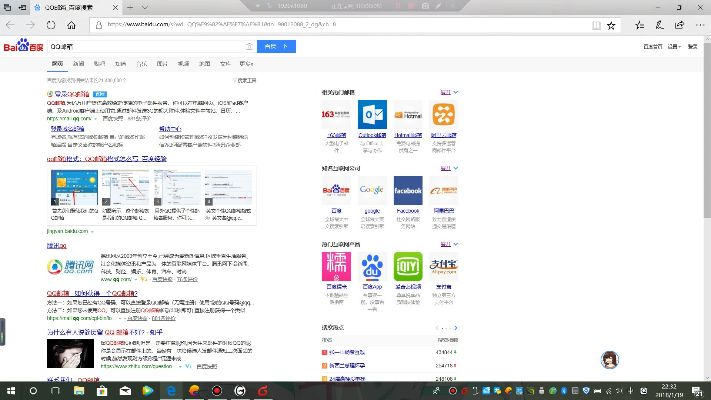Switch to the fourth search tab

pyautogui.click(x=120, y=64)
